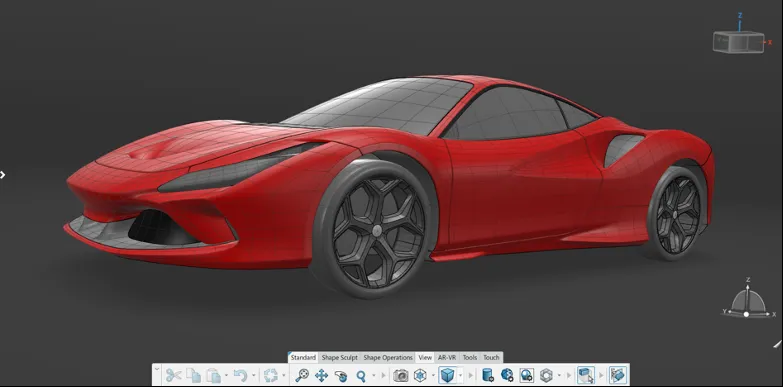Toggle the object selection display button
Image resolution: width=783 pixels, height=387 pixels.
pos(586,375)
